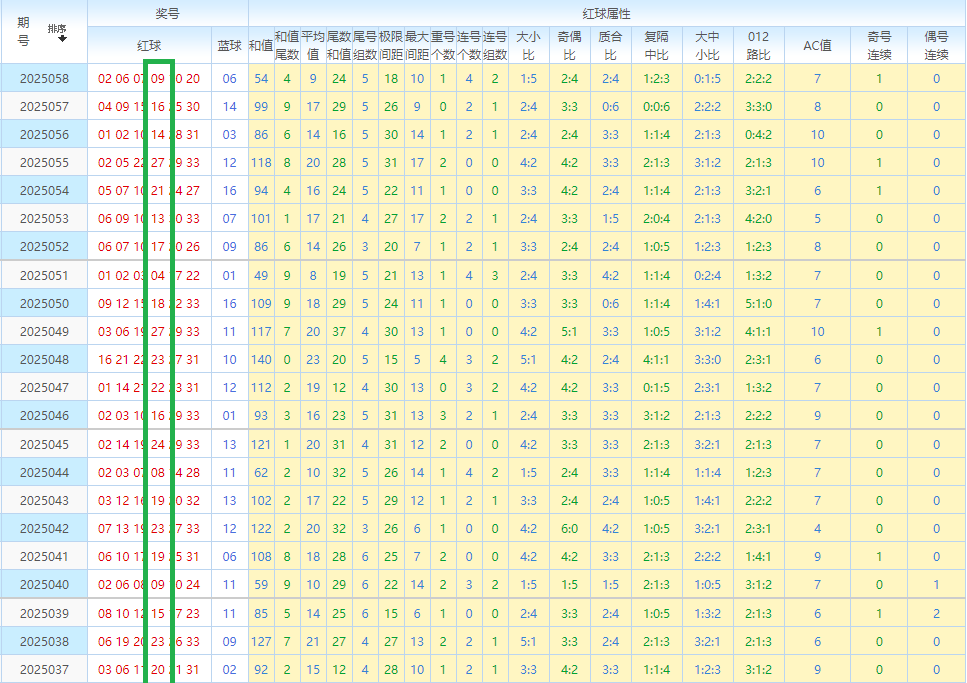
Task: Click blue ball 14 in row 2025057
Action: tap(229, 106)
